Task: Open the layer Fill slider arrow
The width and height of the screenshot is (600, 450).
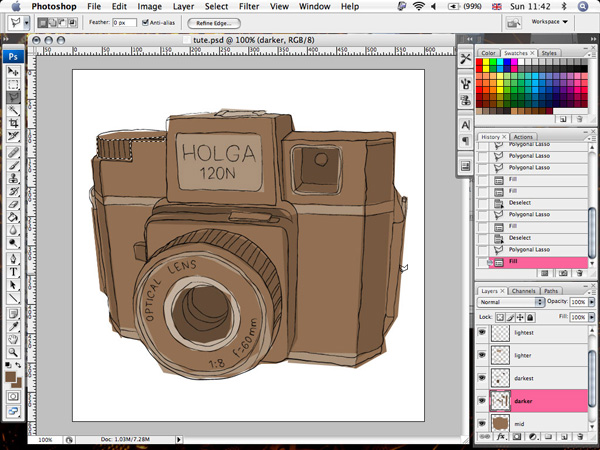Action: tap(591, 317)
